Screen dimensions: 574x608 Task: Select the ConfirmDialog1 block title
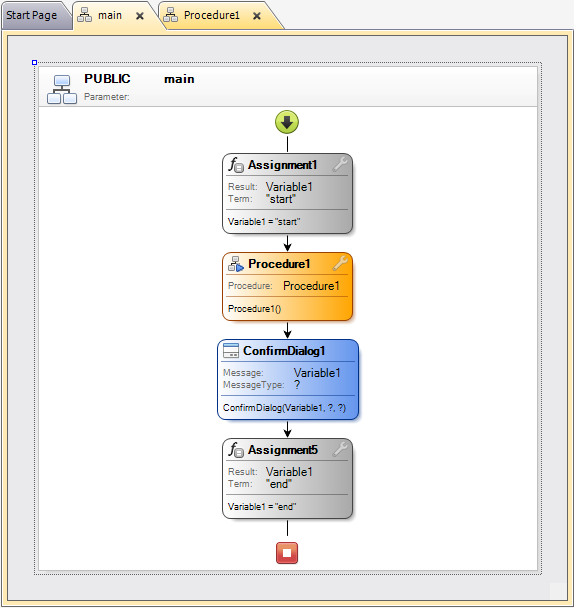tap(284, 351)
